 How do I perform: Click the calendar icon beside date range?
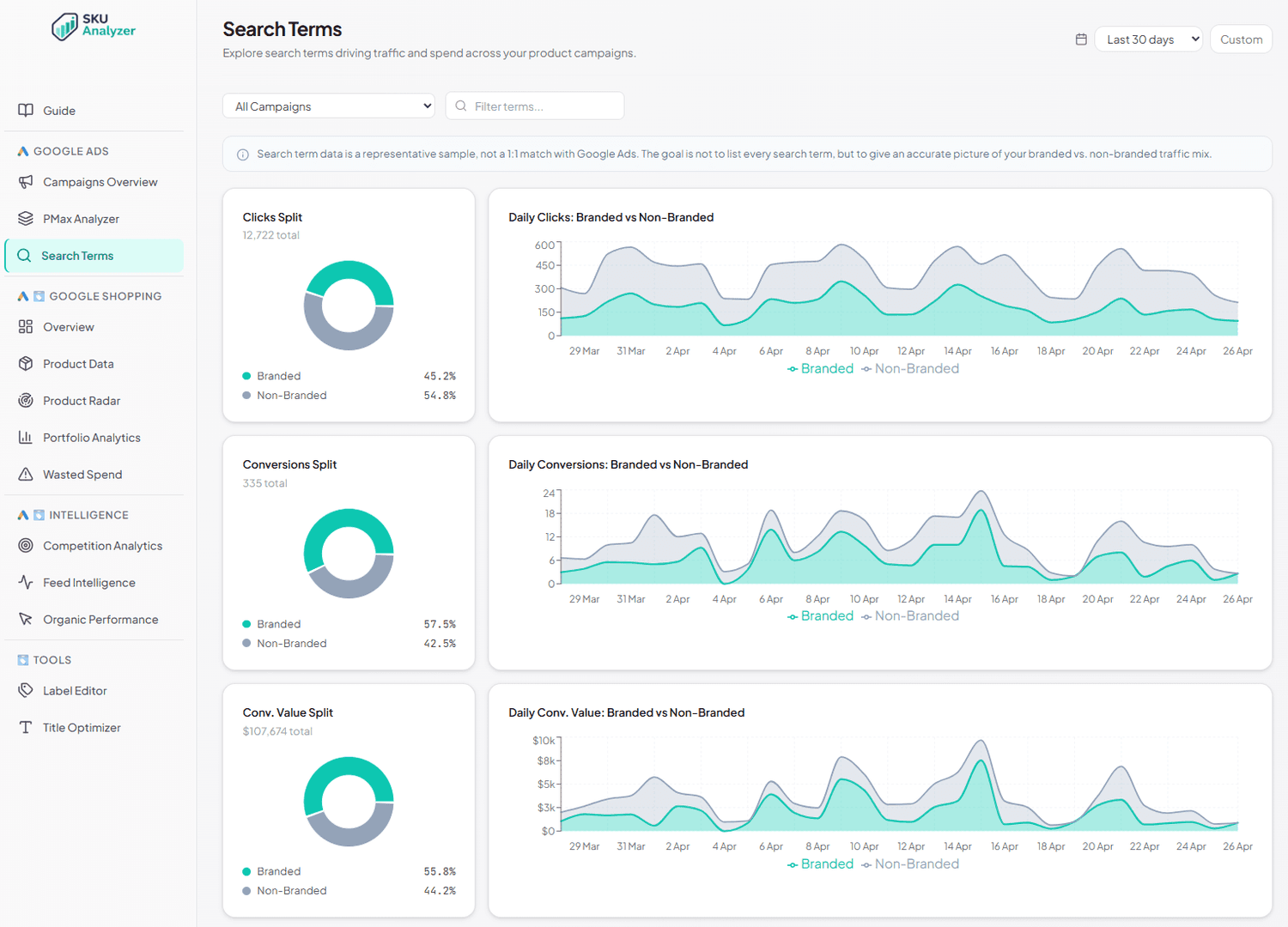point(1081,39)
